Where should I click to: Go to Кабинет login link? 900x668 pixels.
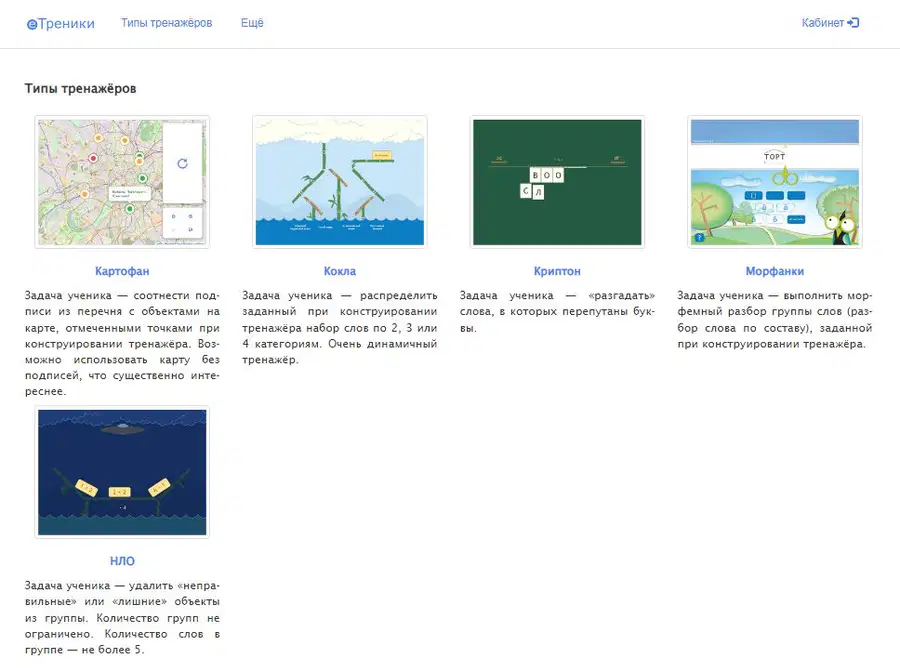click(830, 23)
